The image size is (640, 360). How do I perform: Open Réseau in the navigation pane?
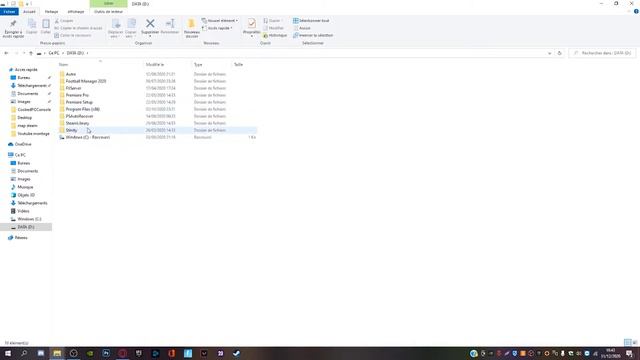21,238
